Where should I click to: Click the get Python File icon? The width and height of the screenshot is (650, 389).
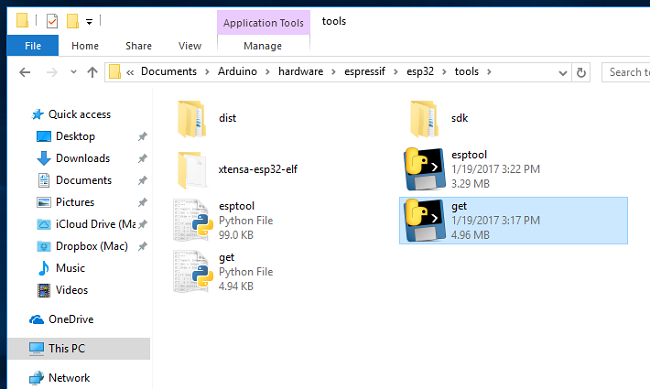pos(193,272)
